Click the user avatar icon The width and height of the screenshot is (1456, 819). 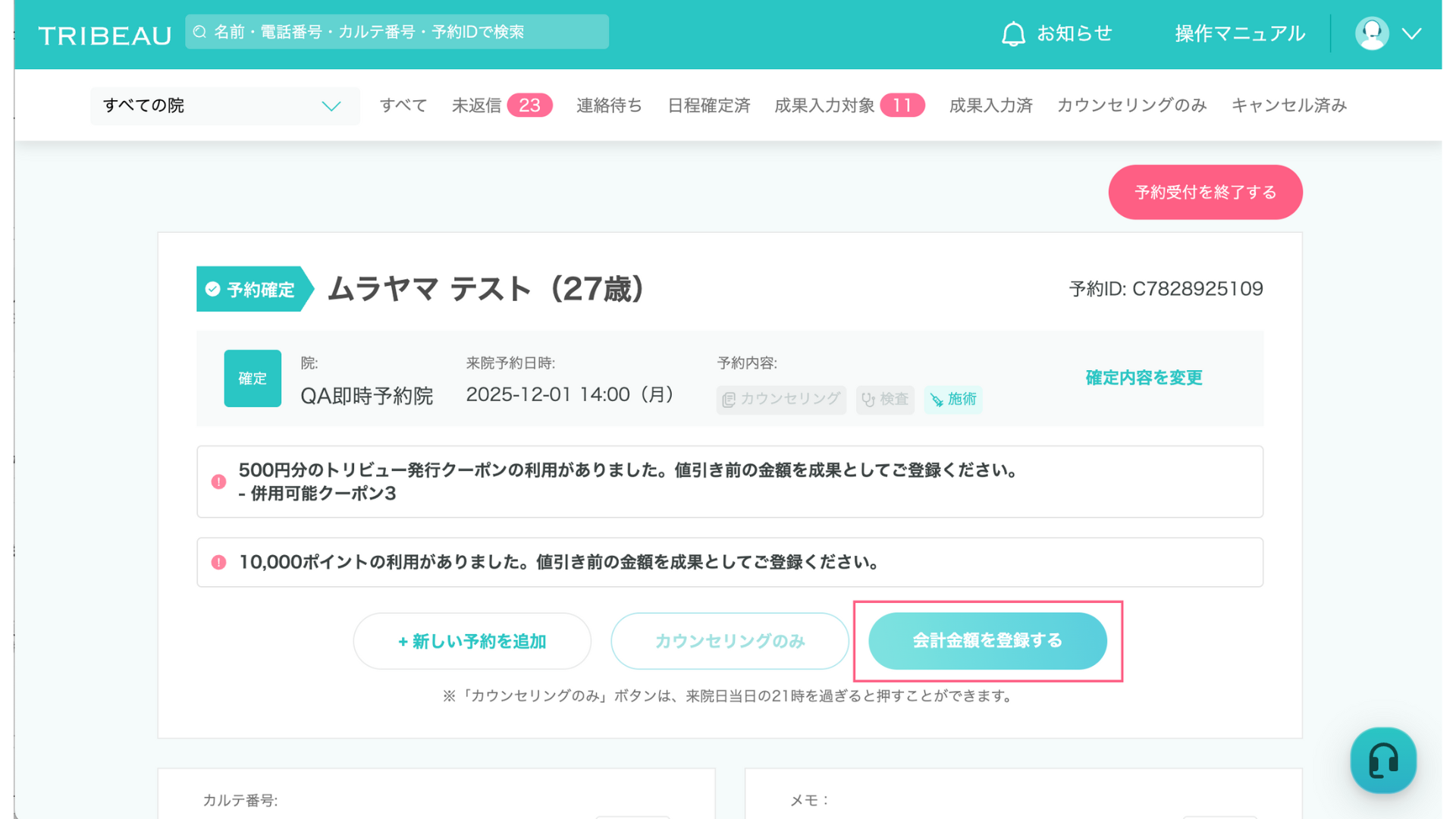[x=1371, y=33]
